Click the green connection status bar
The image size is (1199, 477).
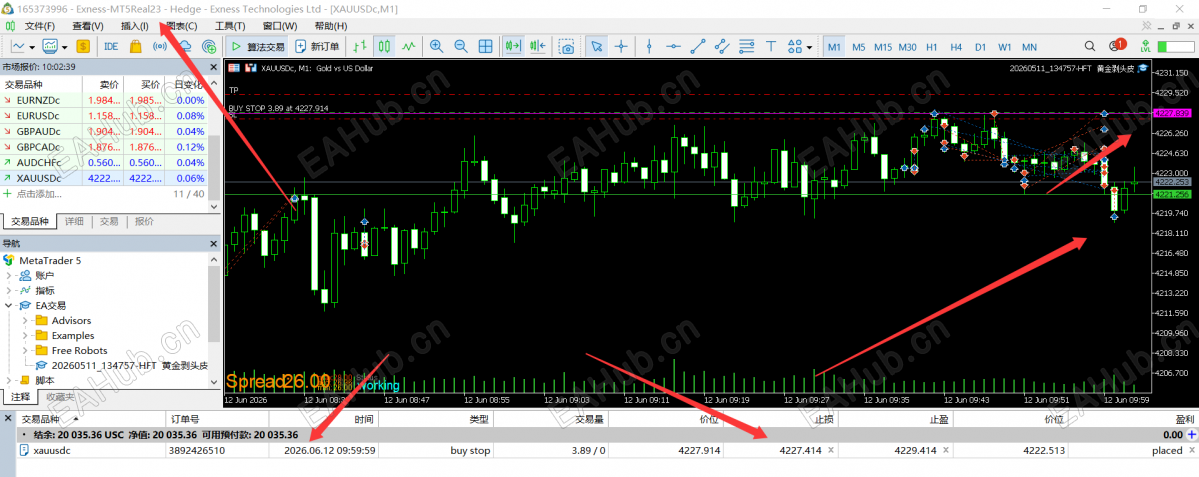[1175, 47]
